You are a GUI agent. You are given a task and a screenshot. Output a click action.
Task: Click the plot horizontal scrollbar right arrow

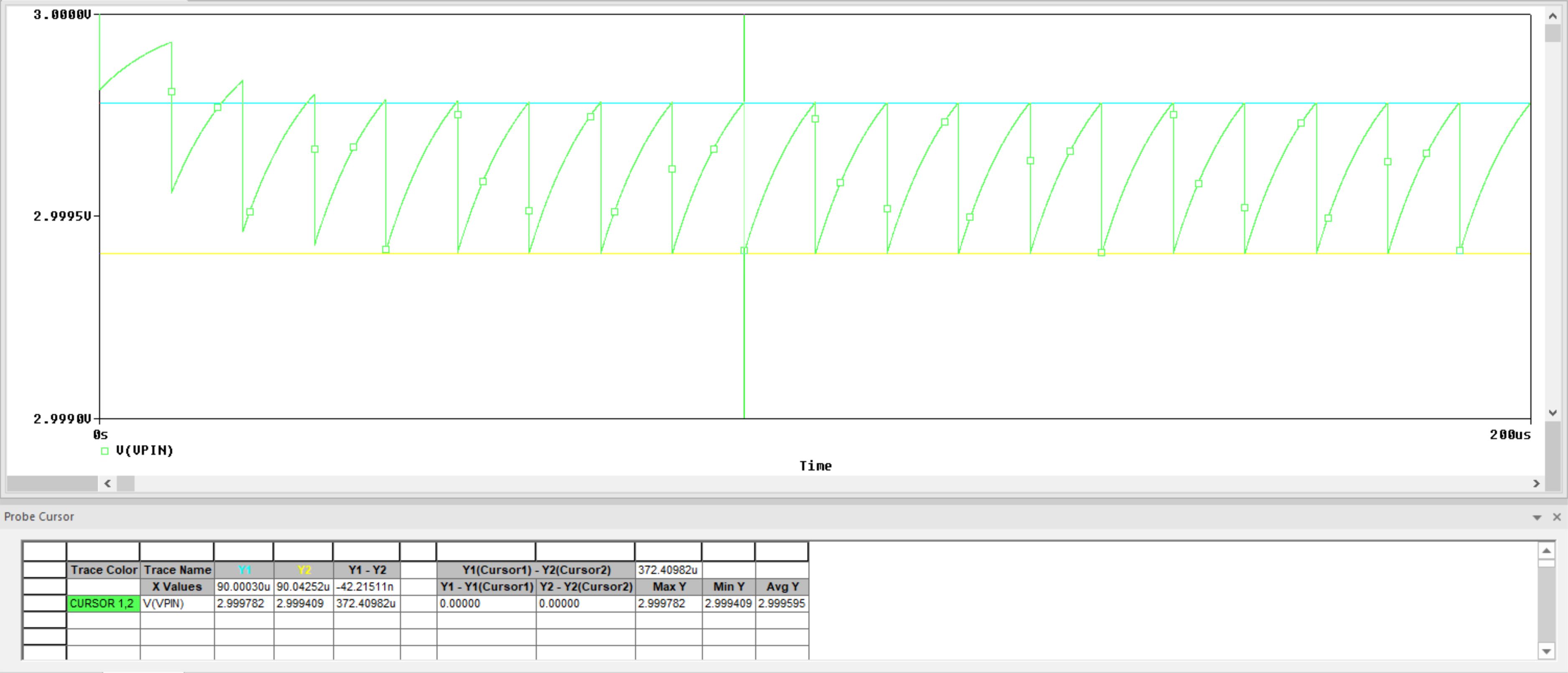pos(1536,484)
